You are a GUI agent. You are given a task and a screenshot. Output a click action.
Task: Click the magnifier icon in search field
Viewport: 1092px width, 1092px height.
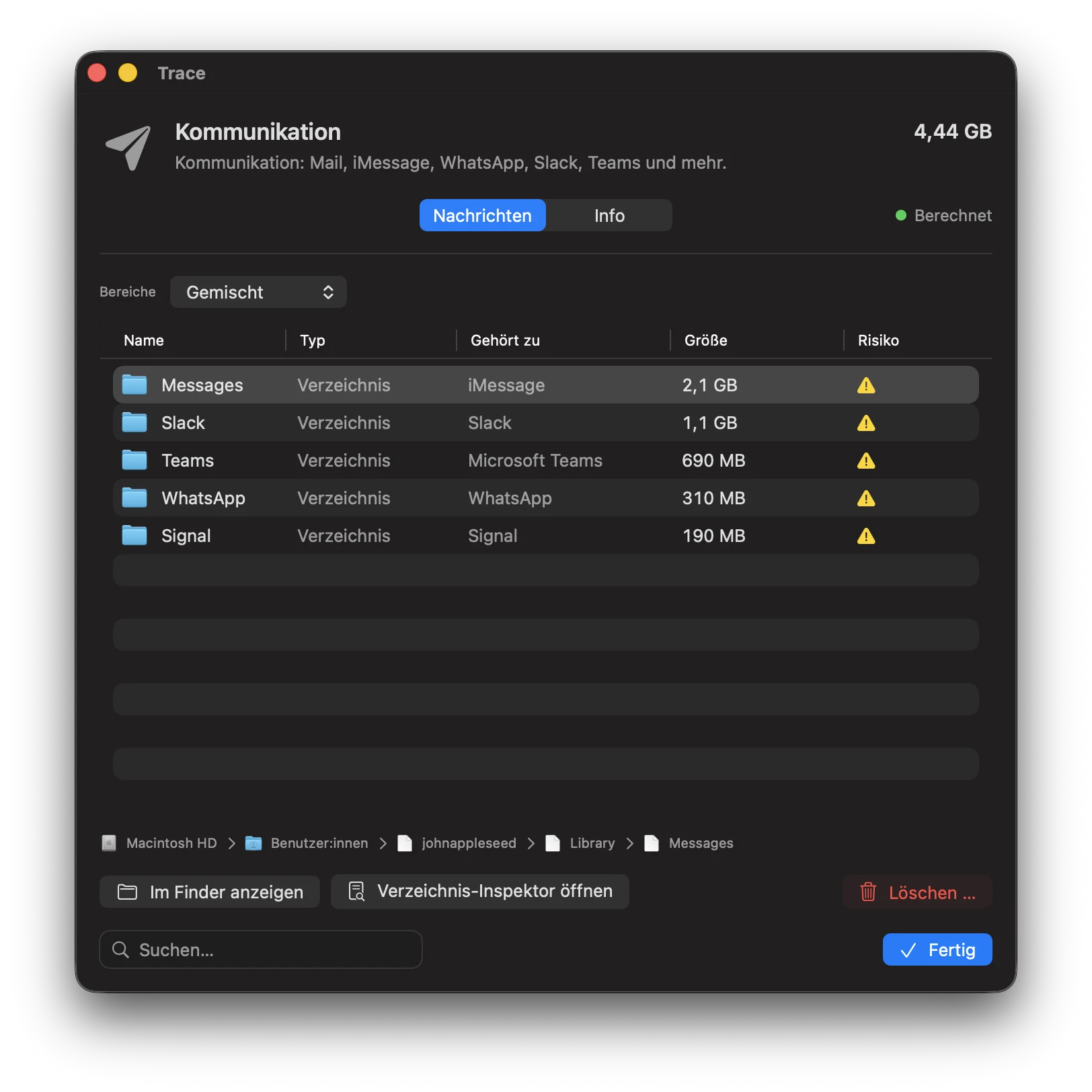coord(120,949)
